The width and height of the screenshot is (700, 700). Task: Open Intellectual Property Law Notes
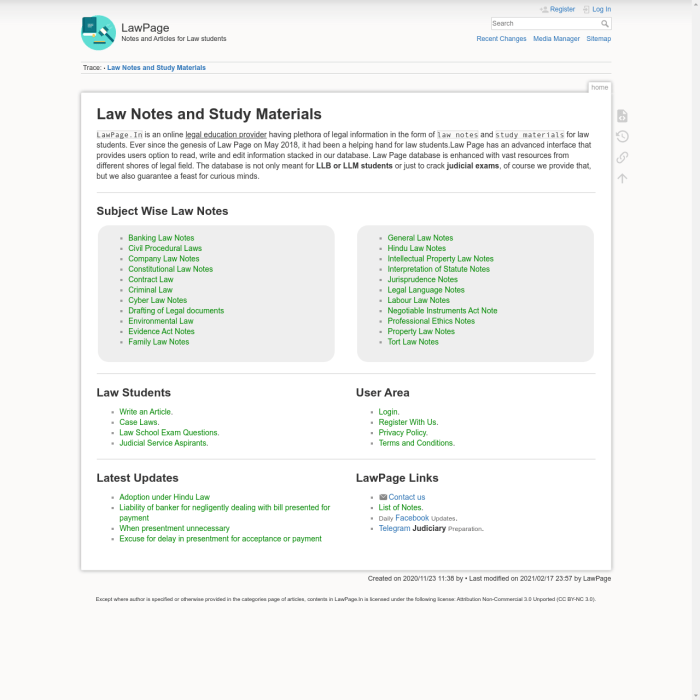tap(440, 259)
